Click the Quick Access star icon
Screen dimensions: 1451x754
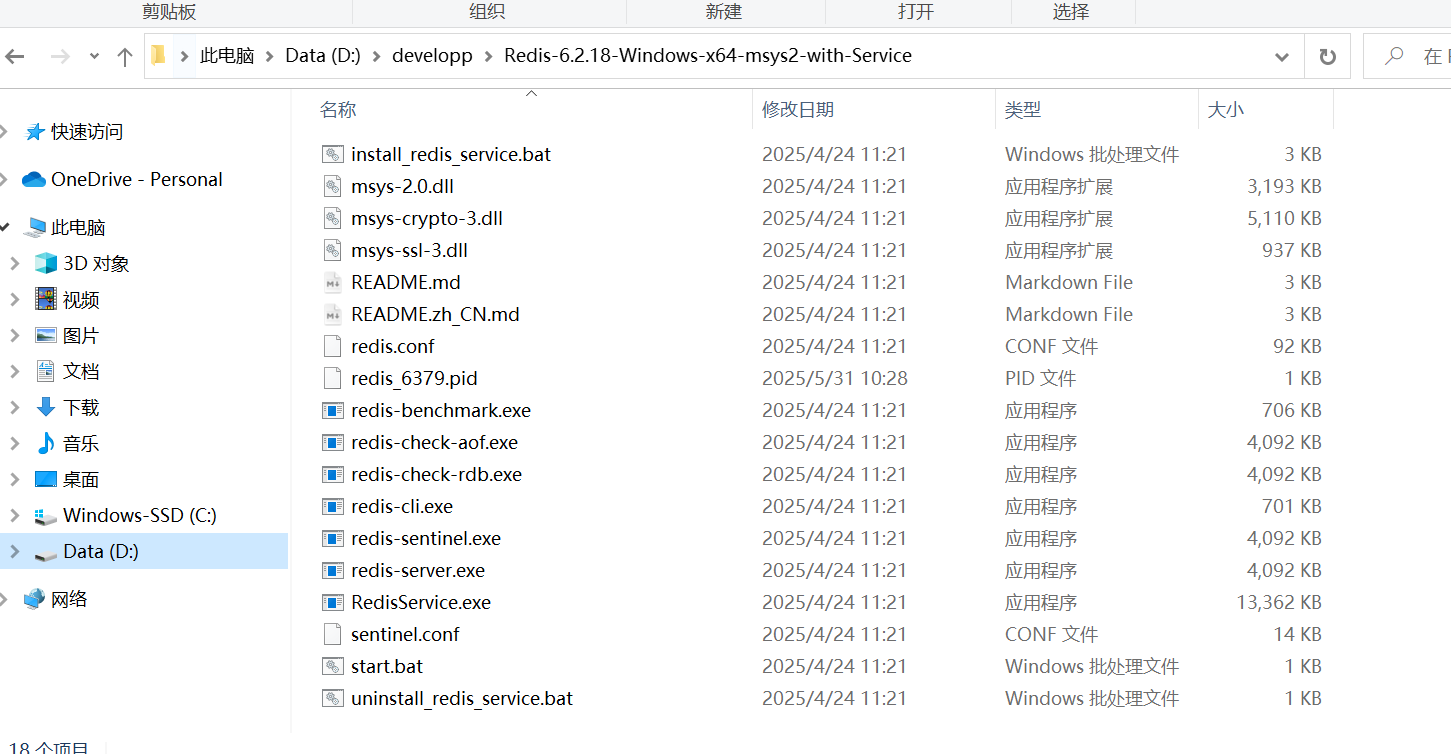point(35,131)
